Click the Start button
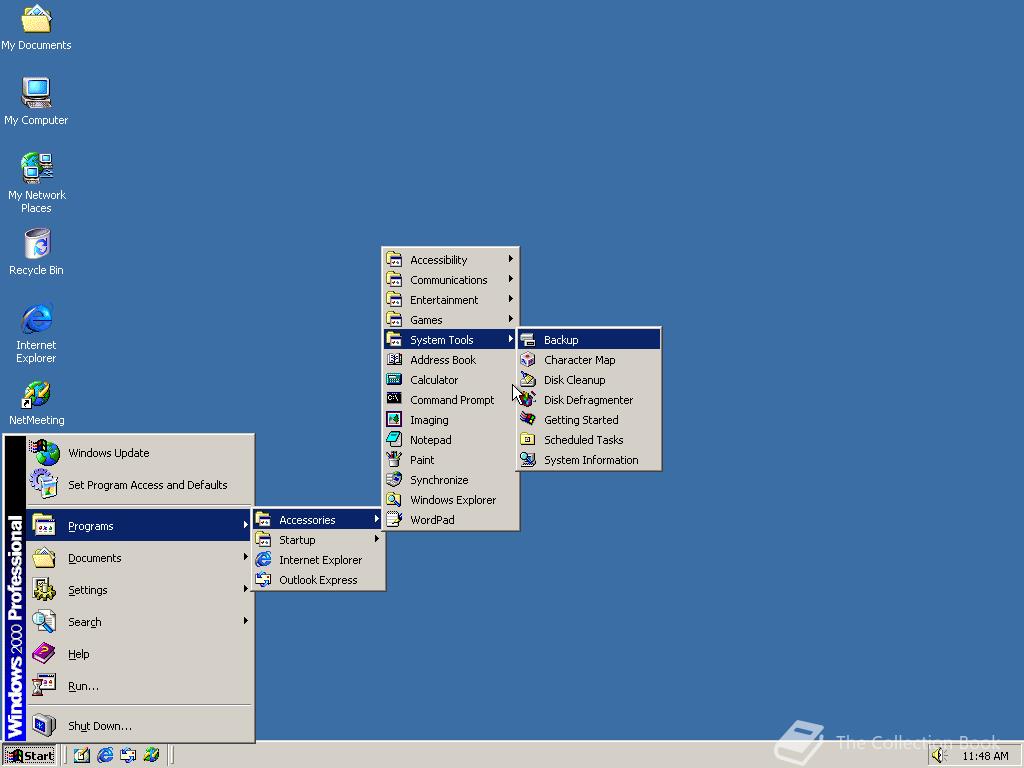The height and width of the screenshot is (768, 1024). (30, 756)
